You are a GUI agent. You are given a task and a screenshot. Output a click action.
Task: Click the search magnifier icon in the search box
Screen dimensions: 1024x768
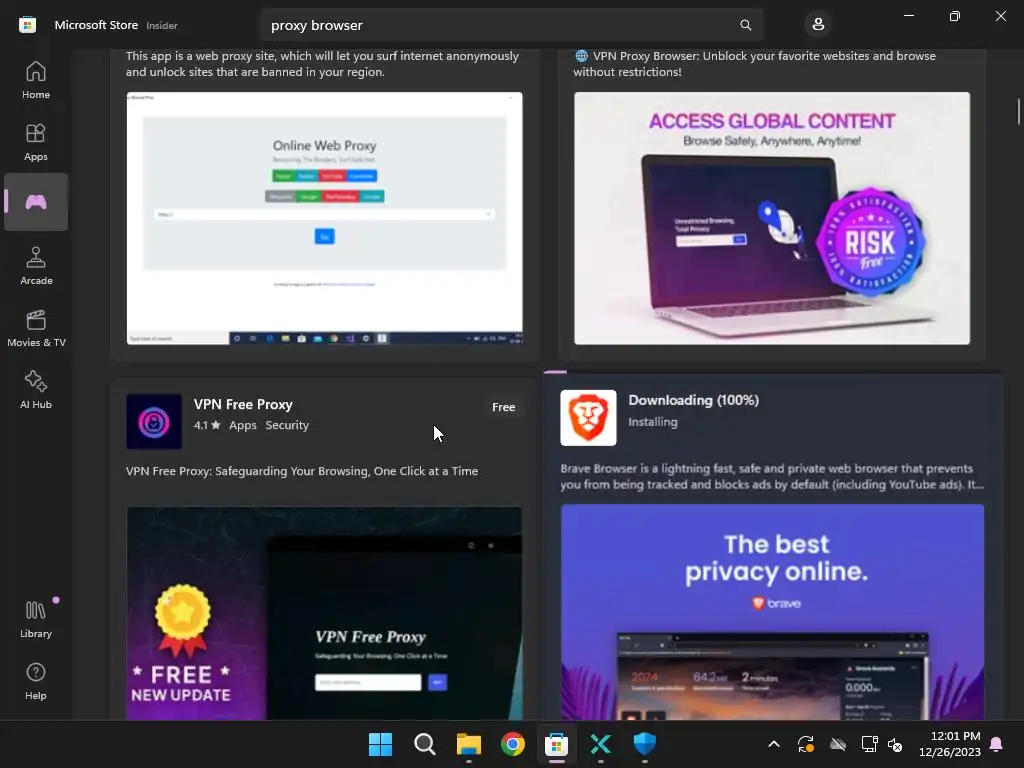coord(746,25)
